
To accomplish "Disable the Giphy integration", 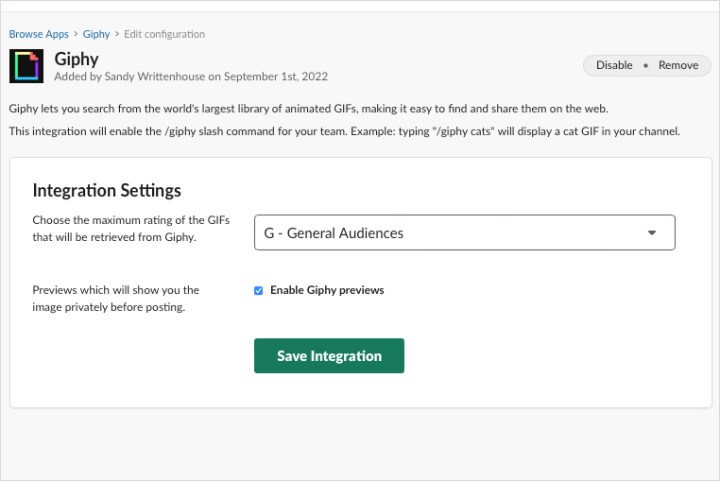I will point(614,65).
